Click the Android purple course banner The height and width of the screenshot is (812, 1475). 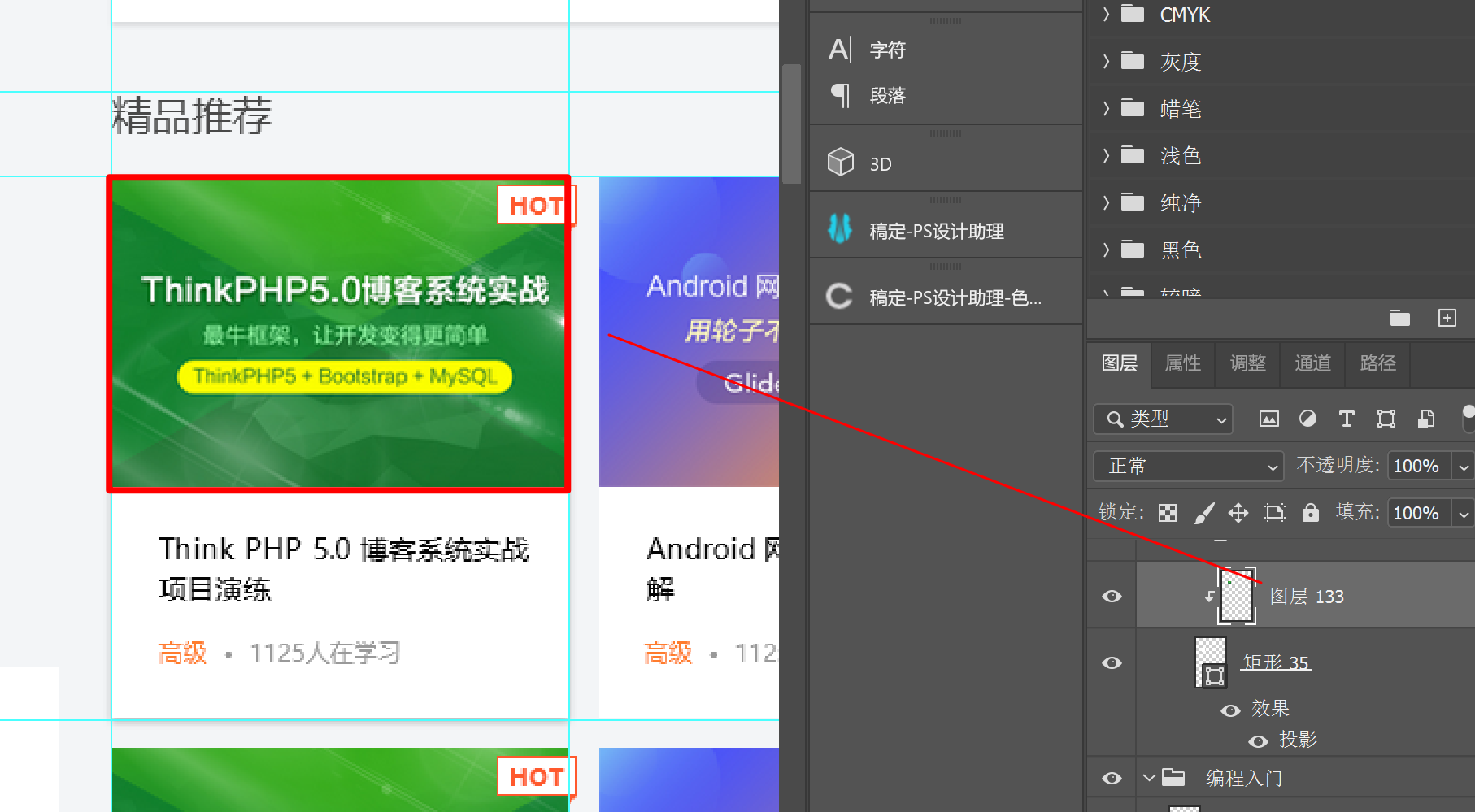[x=689, y=332]
